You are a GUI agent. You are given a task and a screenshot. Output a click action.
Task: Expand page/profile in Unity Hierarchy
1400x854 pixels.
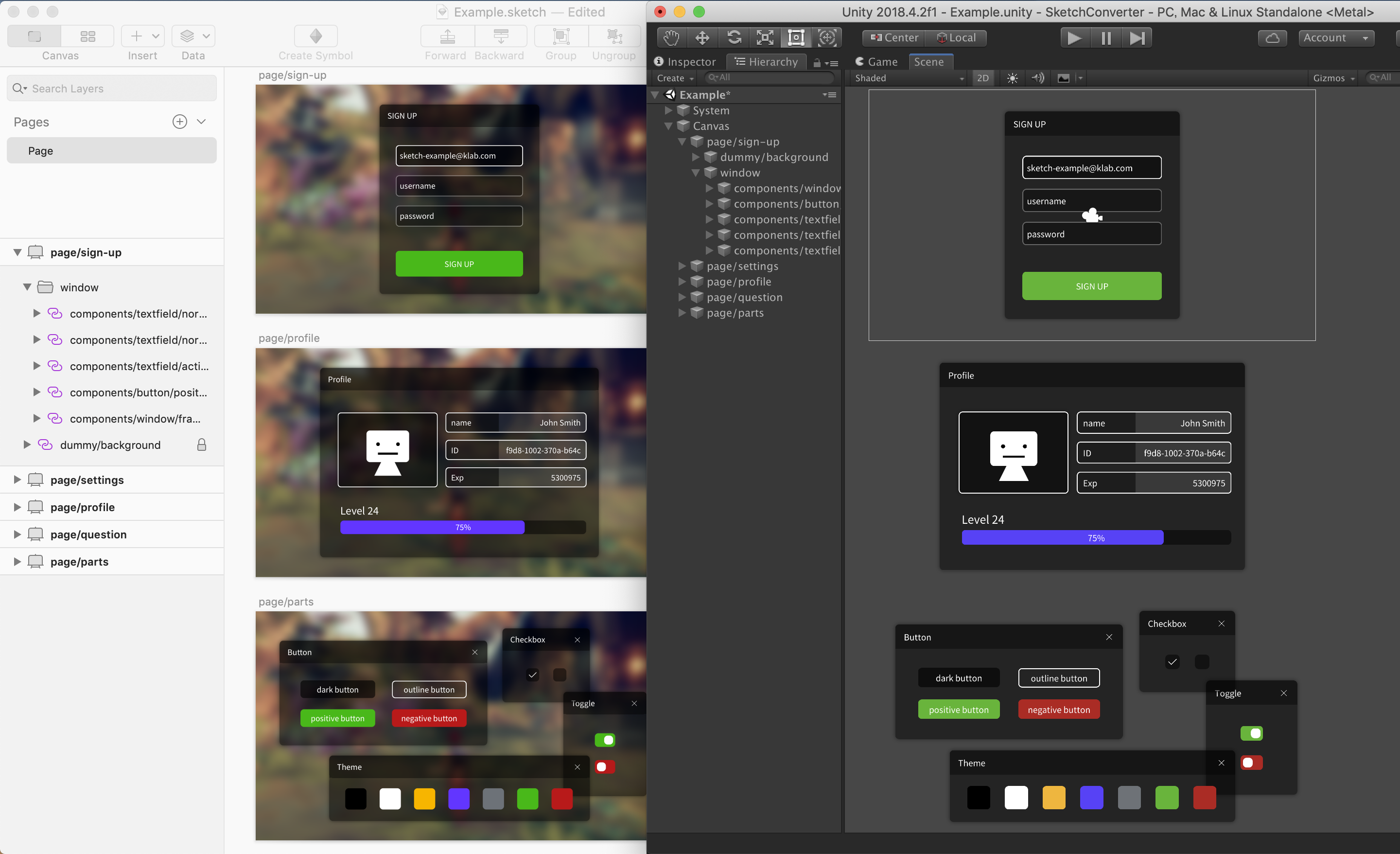pos(682,282)
